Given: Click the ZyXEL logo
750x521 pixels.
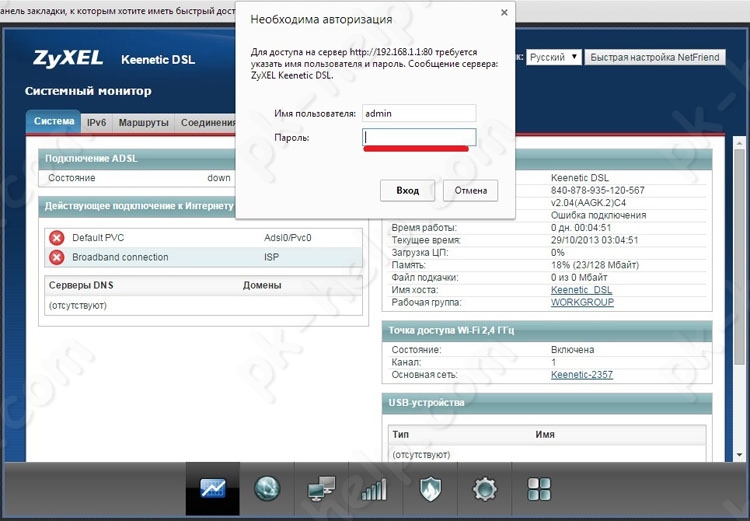Looking at the screenshot, I should coord(68,58).
